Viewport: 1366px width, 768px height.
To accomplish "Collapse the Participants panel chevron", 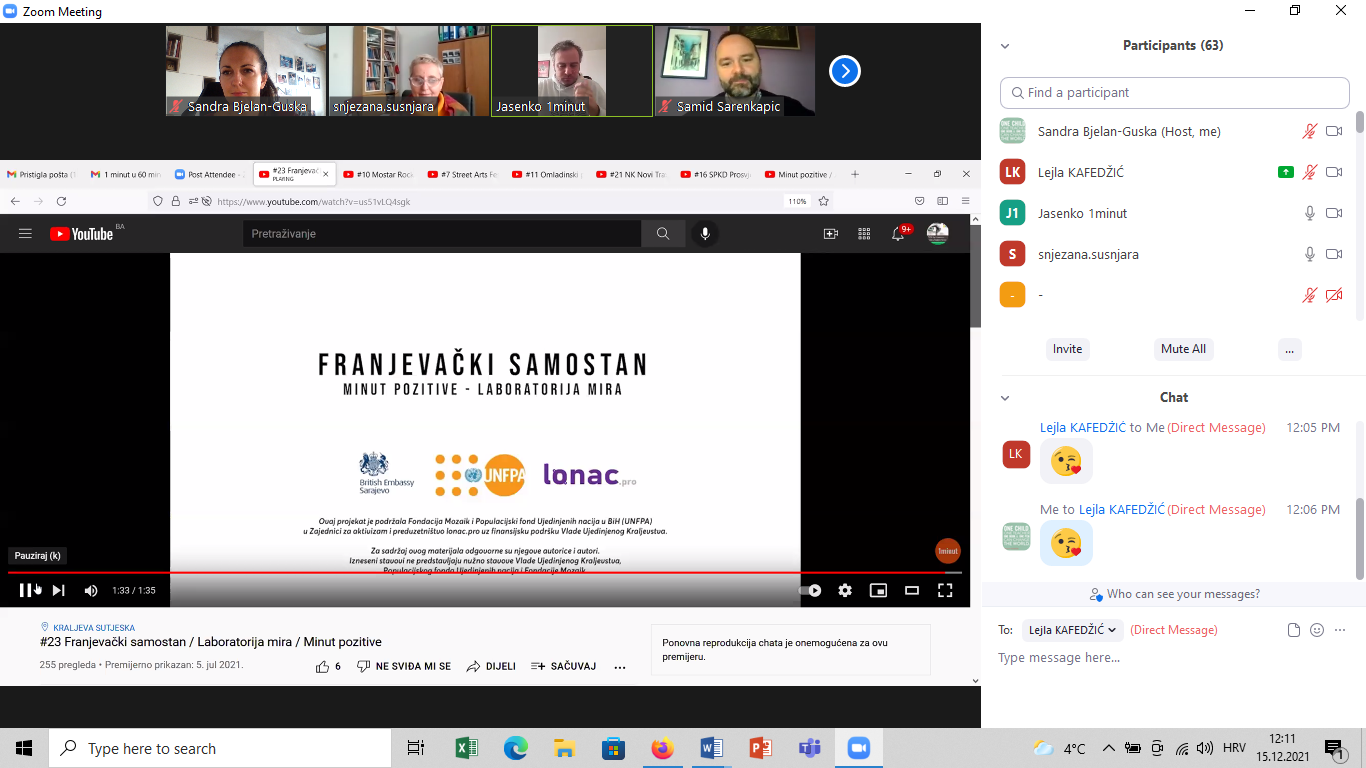I will coord(1005,46).
